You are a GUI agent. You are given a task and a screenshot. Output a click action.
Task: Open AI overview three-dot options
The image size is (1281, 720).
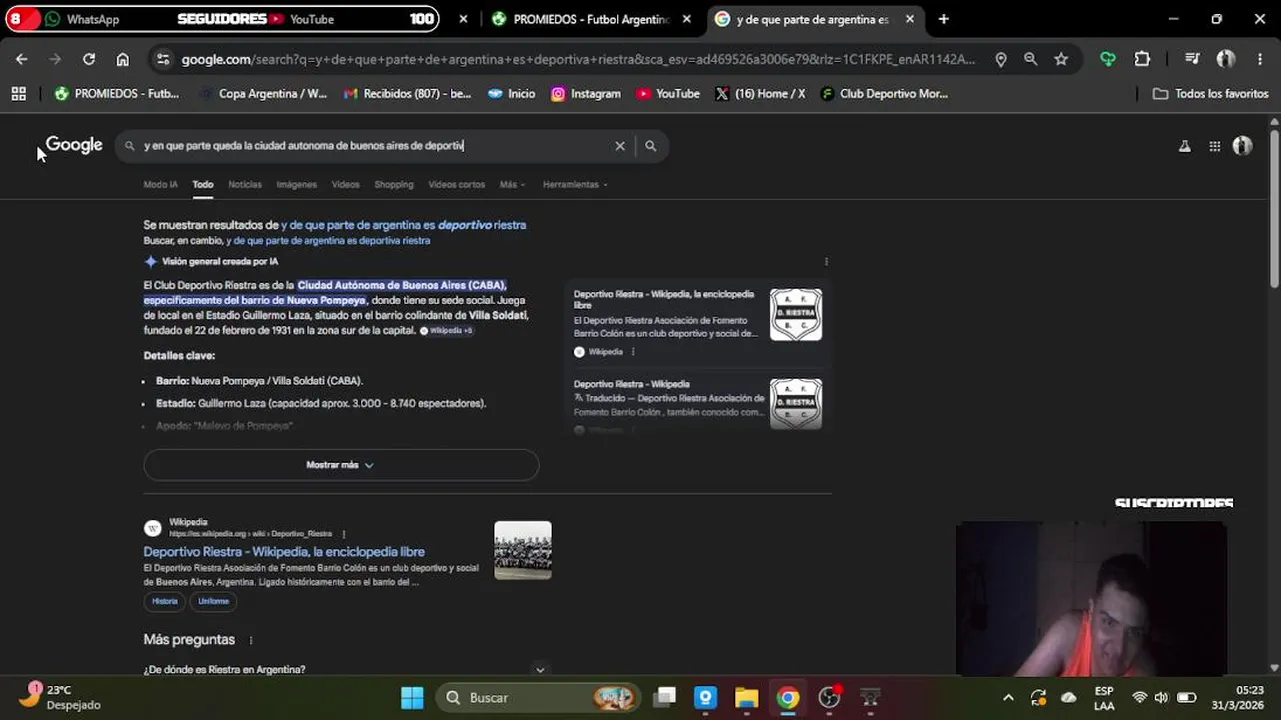pos(826,262)
